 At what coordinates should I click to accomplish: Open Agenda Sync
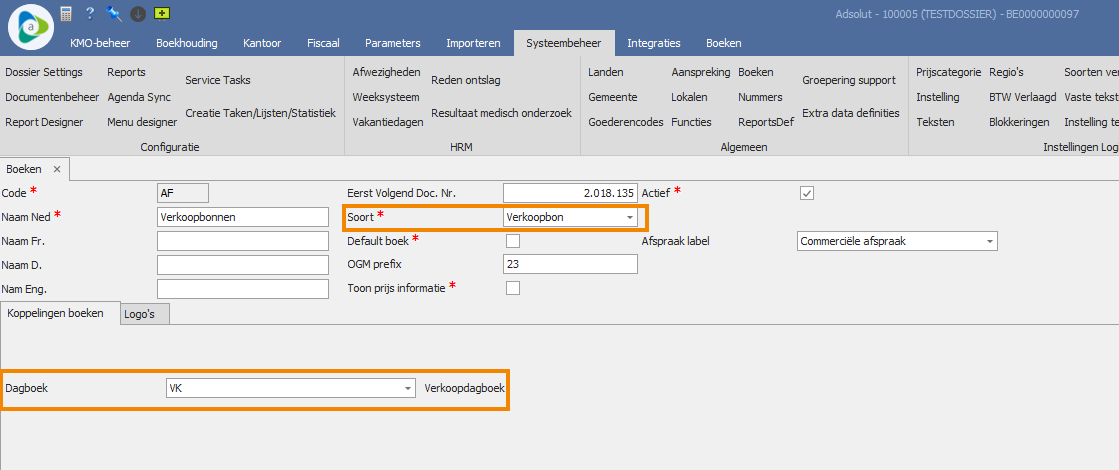pyautogui.click(x=139, y=97)
